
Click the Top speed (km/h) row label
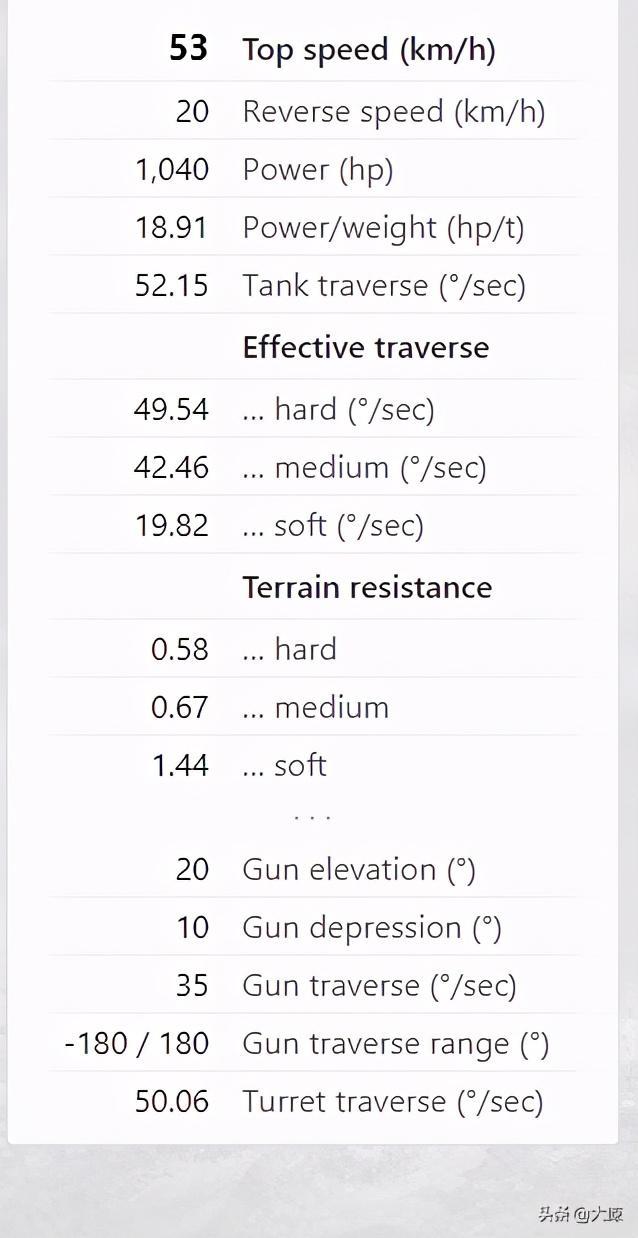point(368,50)
